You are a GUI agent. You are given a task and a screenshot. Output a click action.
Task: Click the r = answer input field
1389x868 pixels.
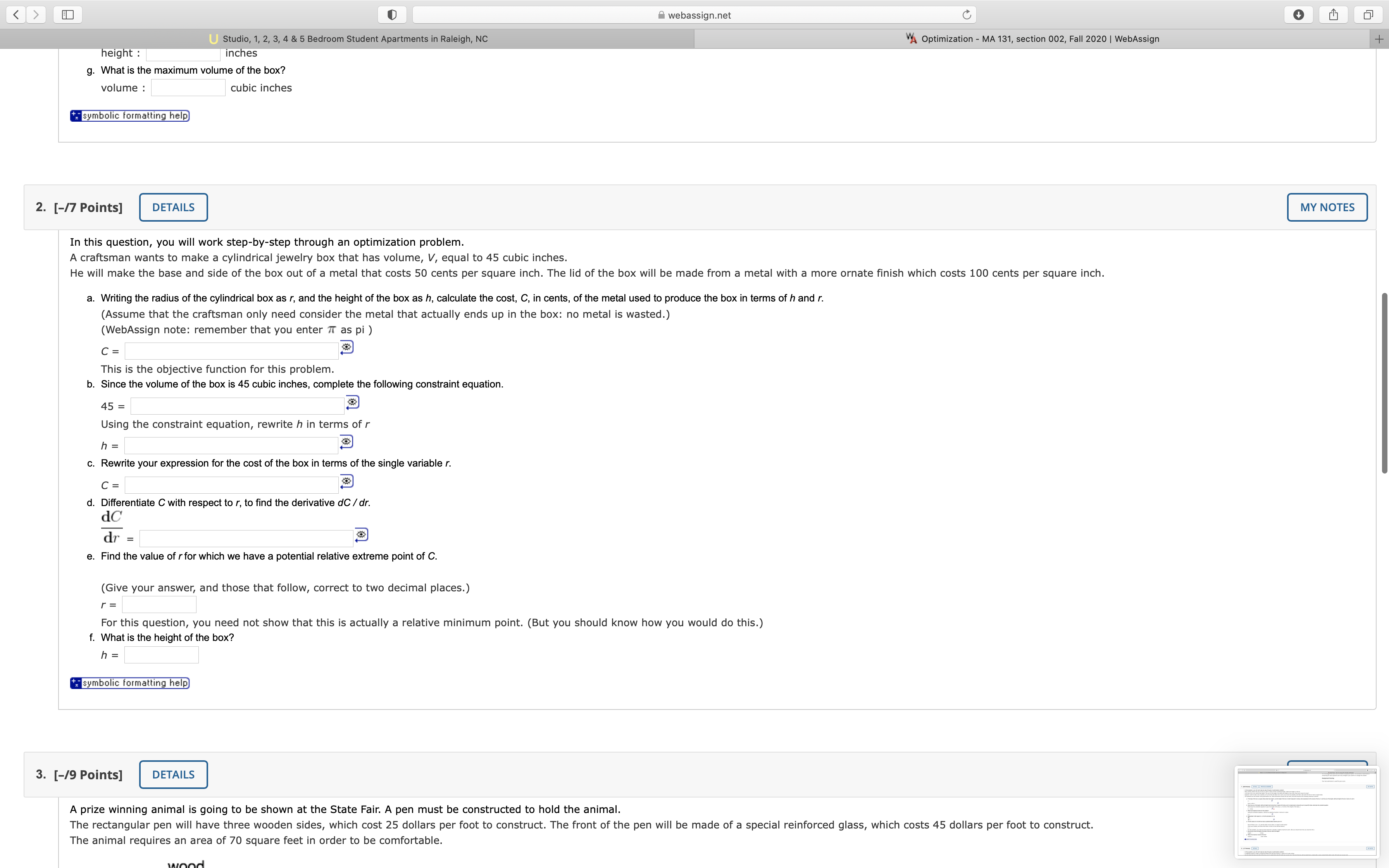159,604
